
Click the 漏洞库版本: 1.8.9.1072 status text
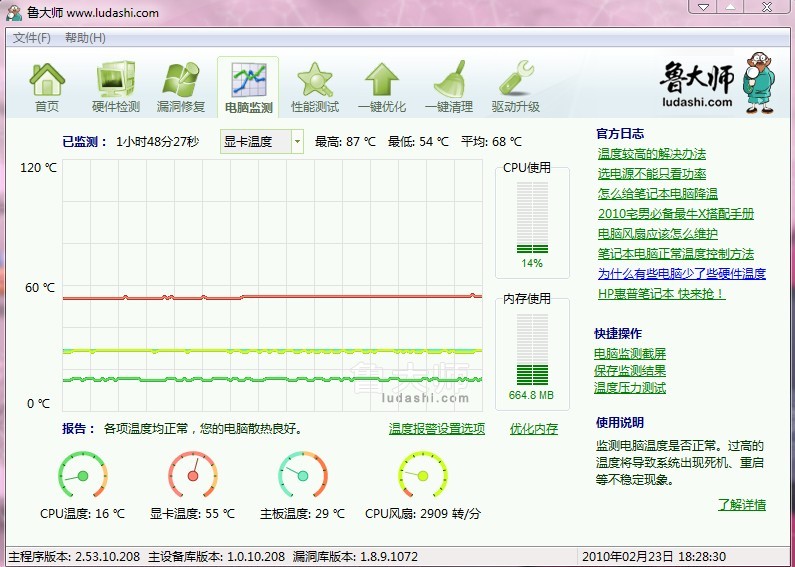355,556
